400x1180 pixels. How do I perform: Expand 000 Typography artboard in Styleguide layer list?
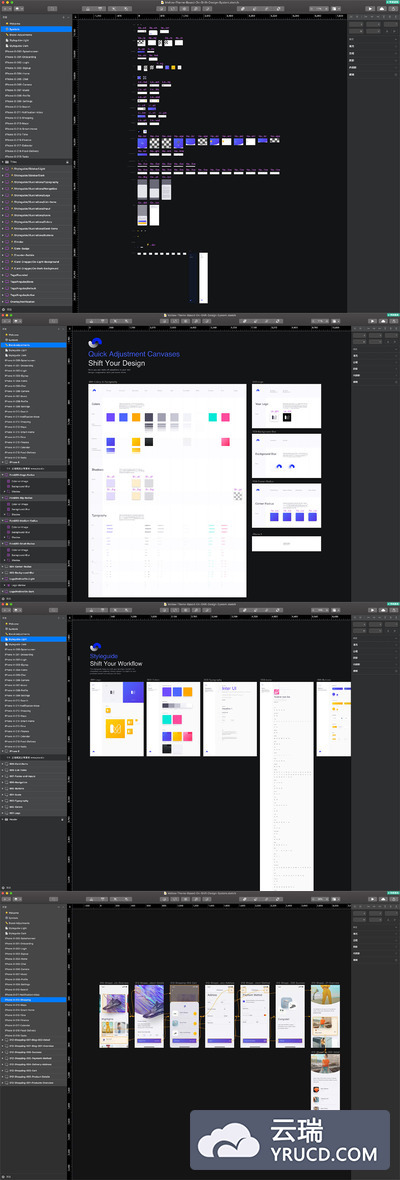coord(3,801)
